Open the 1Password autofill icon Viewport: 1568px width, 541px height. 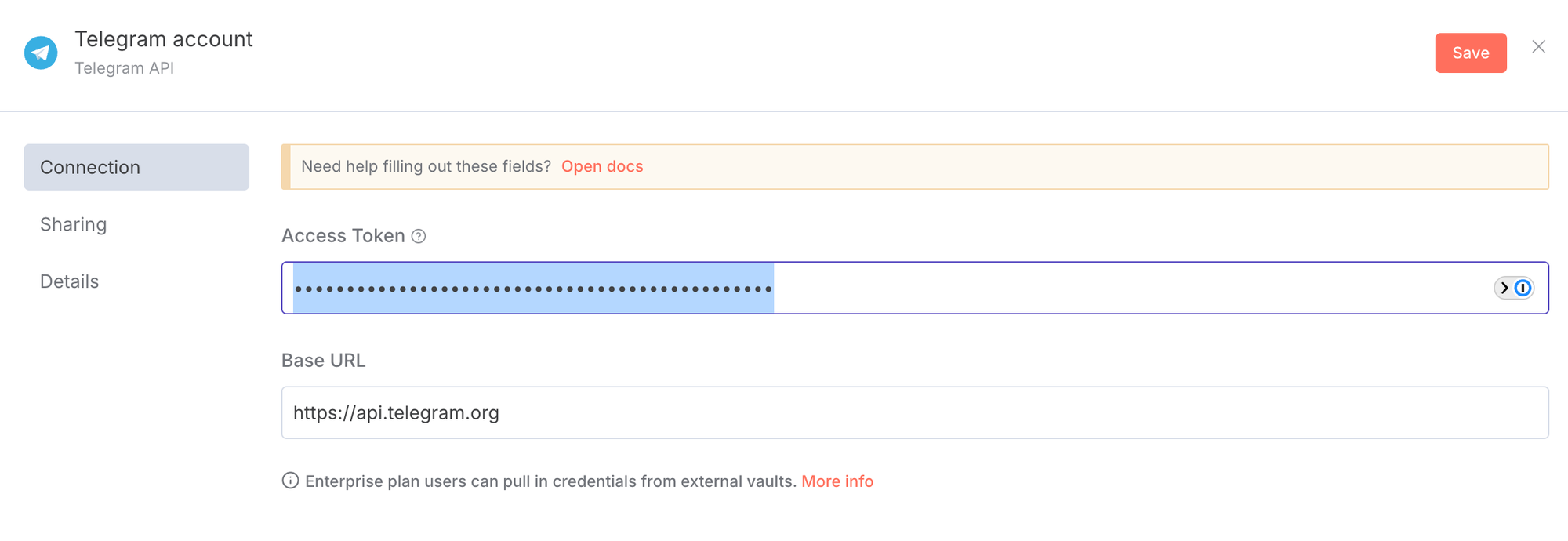click(x=1523, y=288)
